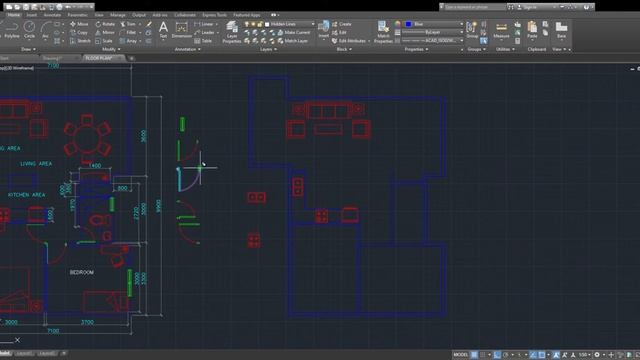Screen dimensions: 640x360
Task: Open the Output ribbon tab
Action: [139, 15]
